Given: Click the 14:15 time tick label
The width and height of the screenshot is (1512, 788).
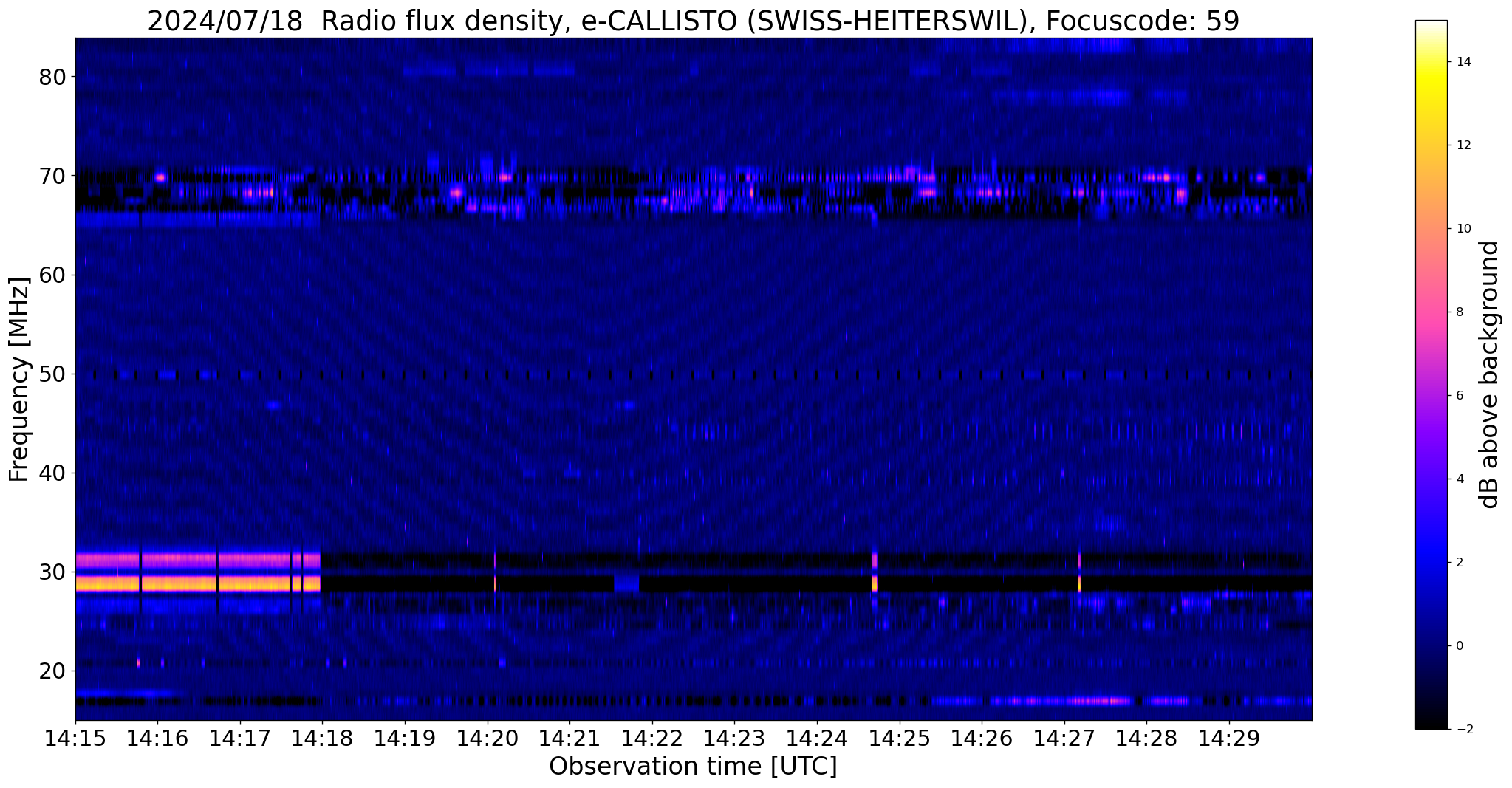Looking at the screenshot, I should 75,739.
